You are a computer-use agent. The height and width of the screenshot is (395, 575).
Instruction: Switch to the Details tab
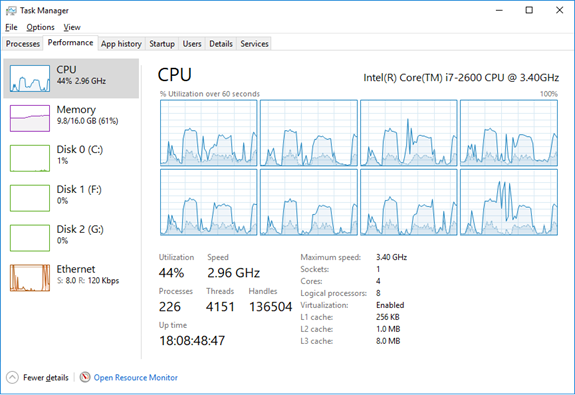coord(221,44)
